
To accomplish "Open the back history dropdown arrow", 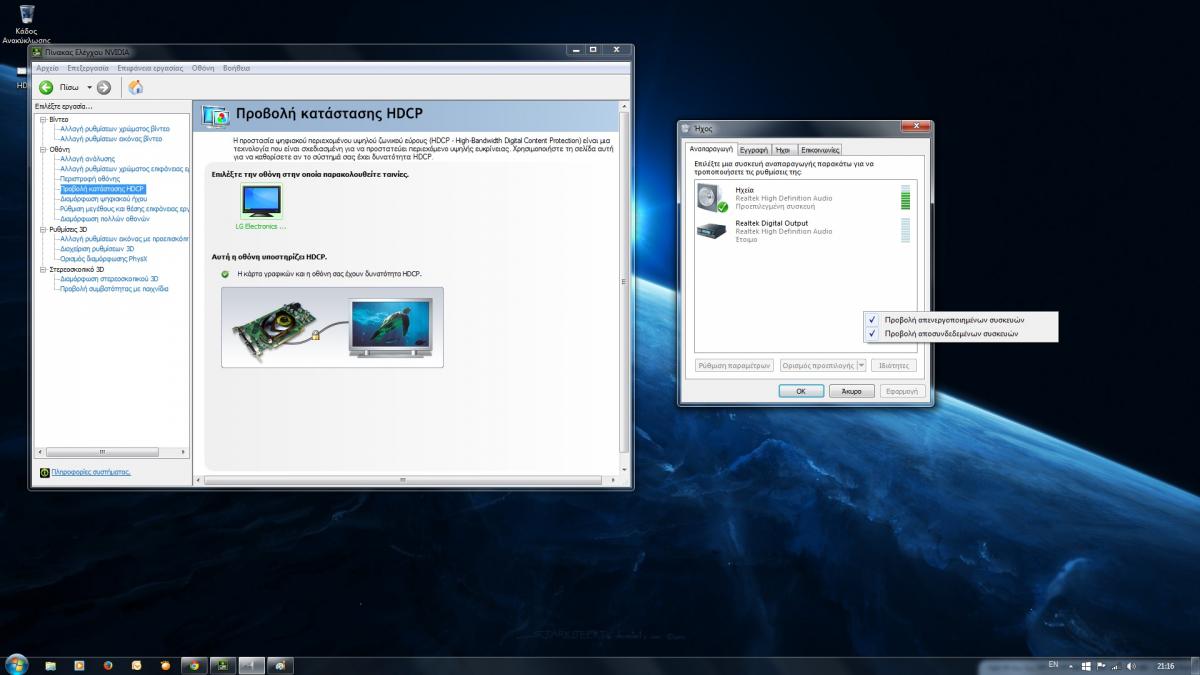I will click(x=89, y=87).
